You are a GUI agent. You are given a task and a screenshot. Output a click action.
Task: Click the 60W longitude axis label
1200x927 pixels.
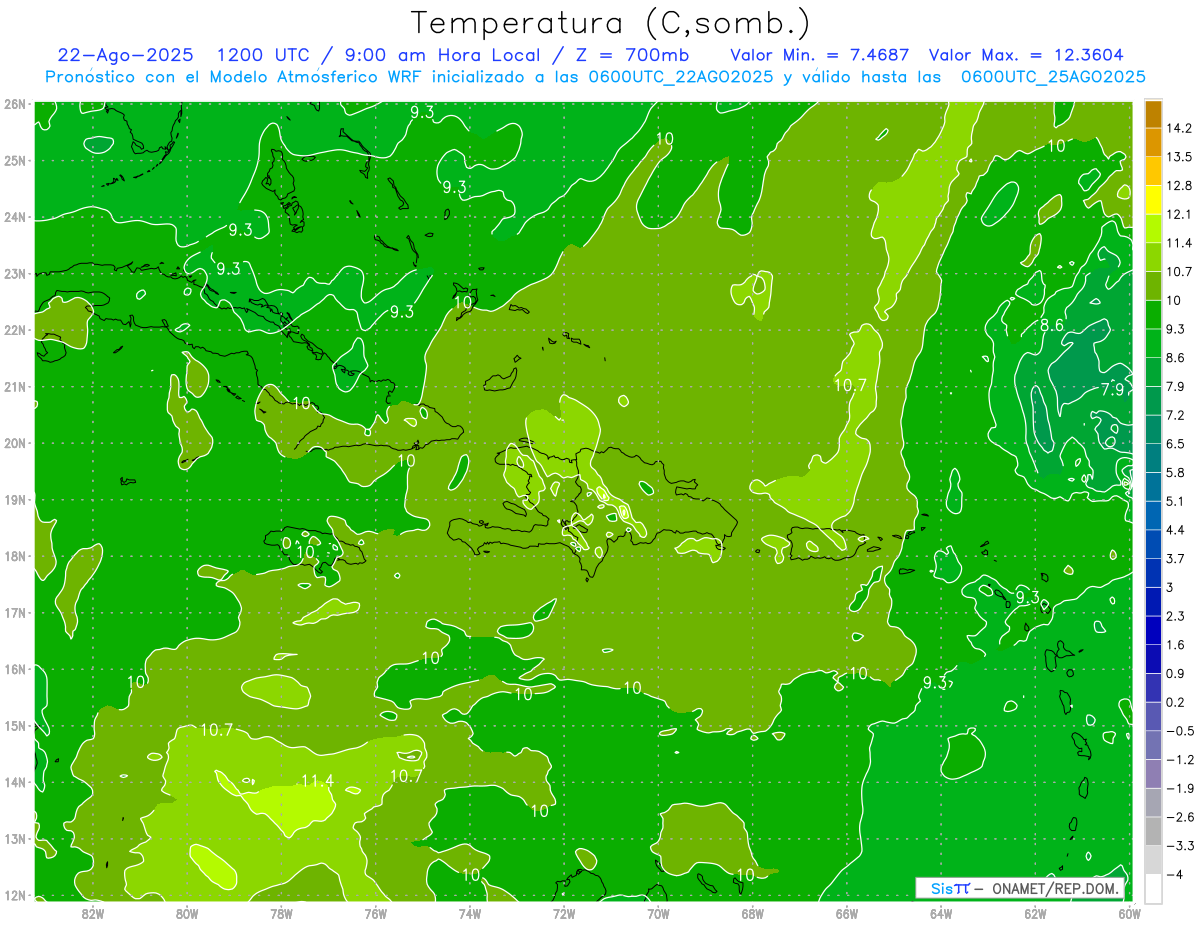click(x=1129, y=913)
